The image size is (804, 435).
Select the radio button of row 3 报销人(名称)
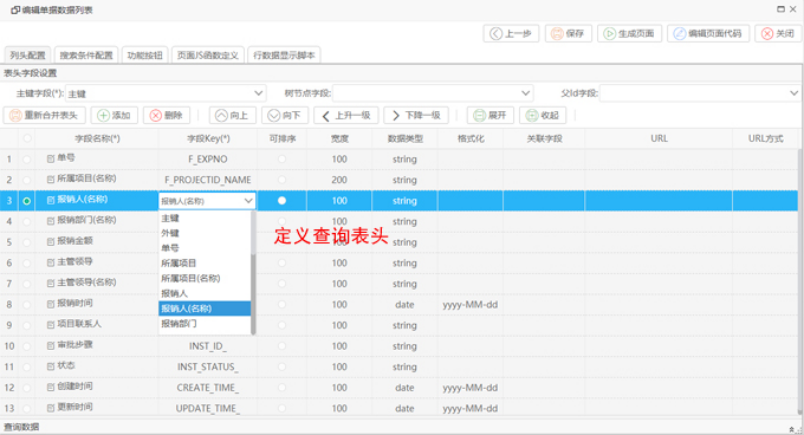[x=27, y=201]
